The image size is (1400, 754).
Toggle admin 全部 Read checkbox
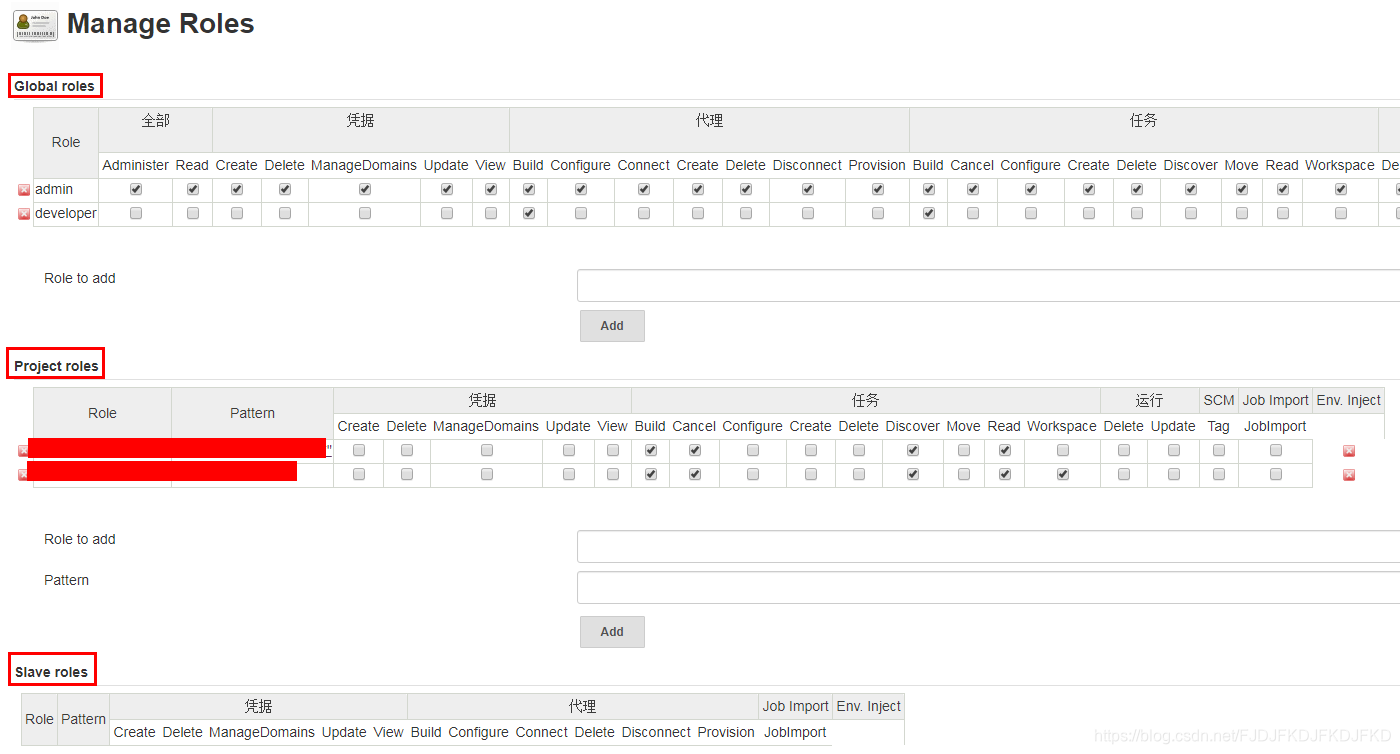click(193, 189)
